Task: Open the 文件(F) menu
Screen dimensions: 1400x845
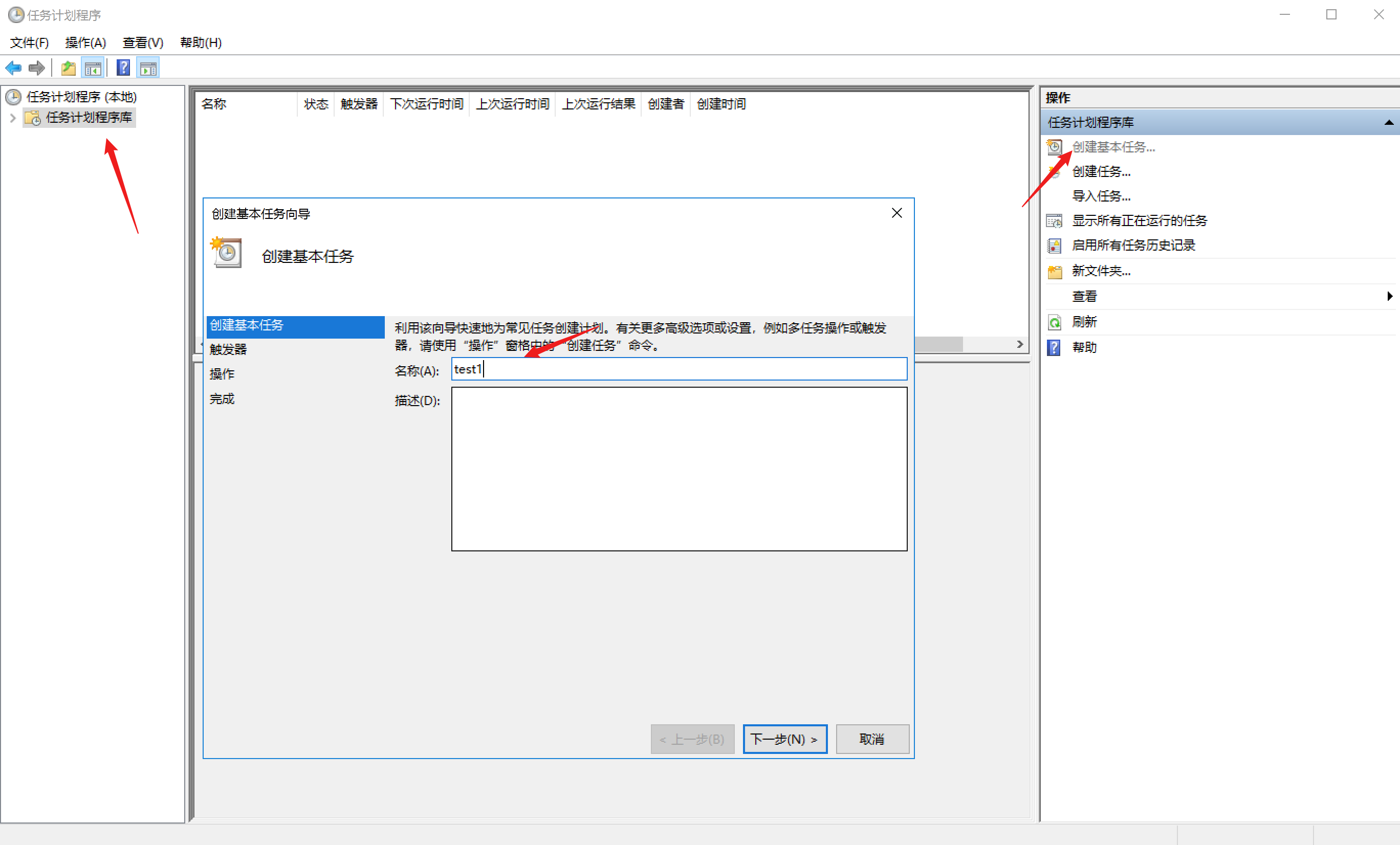Action: 30,42
